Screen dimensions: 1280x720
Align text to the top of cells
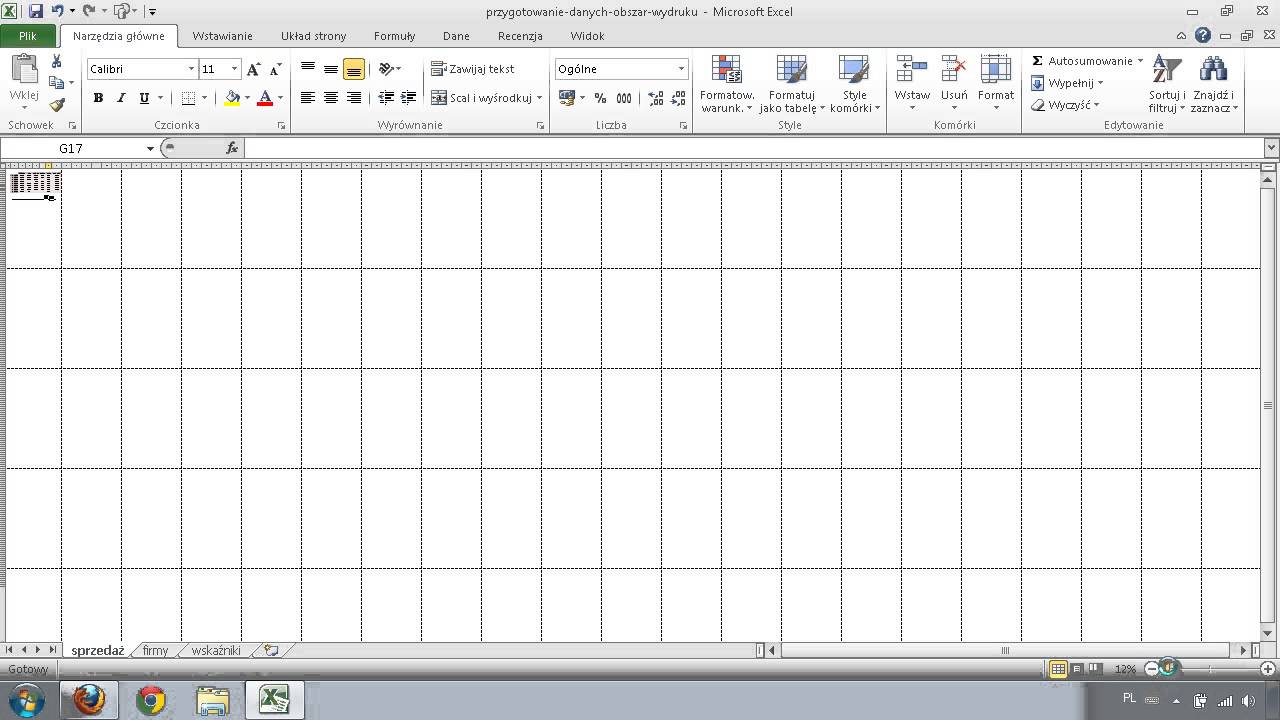[x=308, y=69]
